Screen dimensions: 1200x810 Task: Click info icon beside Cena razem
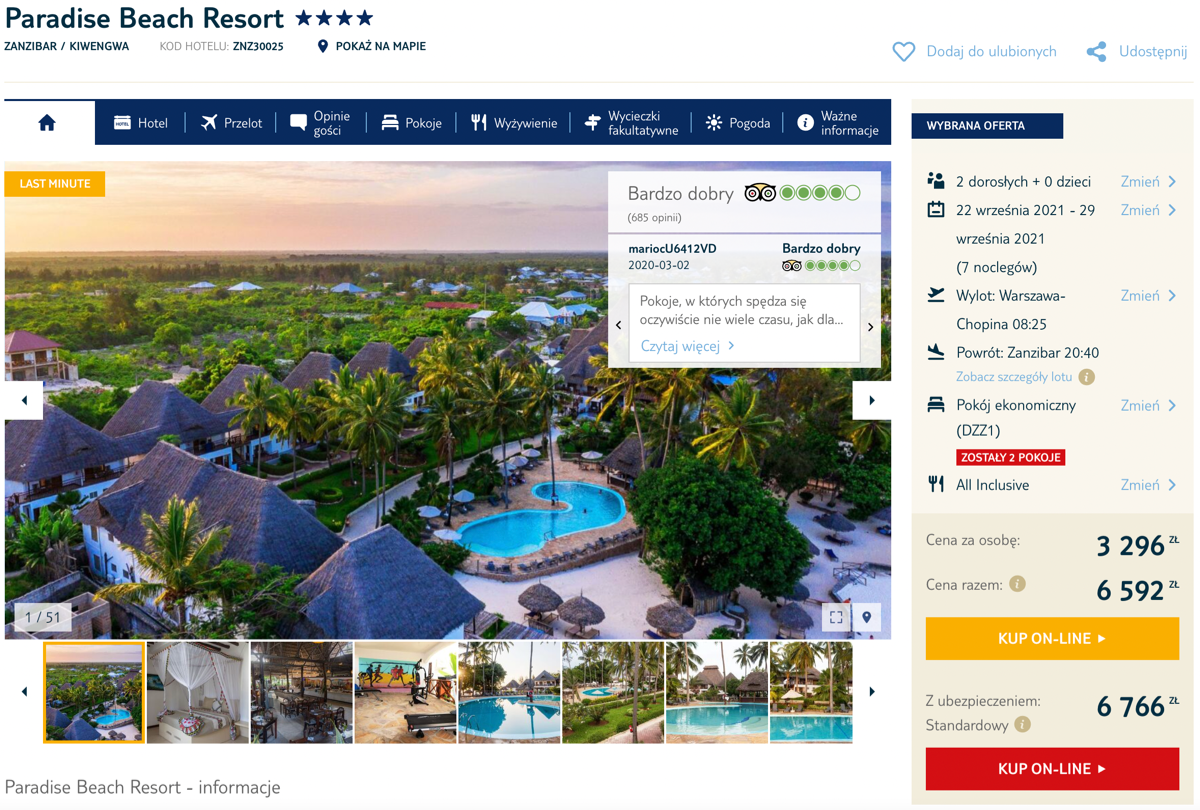point(1017,584)
